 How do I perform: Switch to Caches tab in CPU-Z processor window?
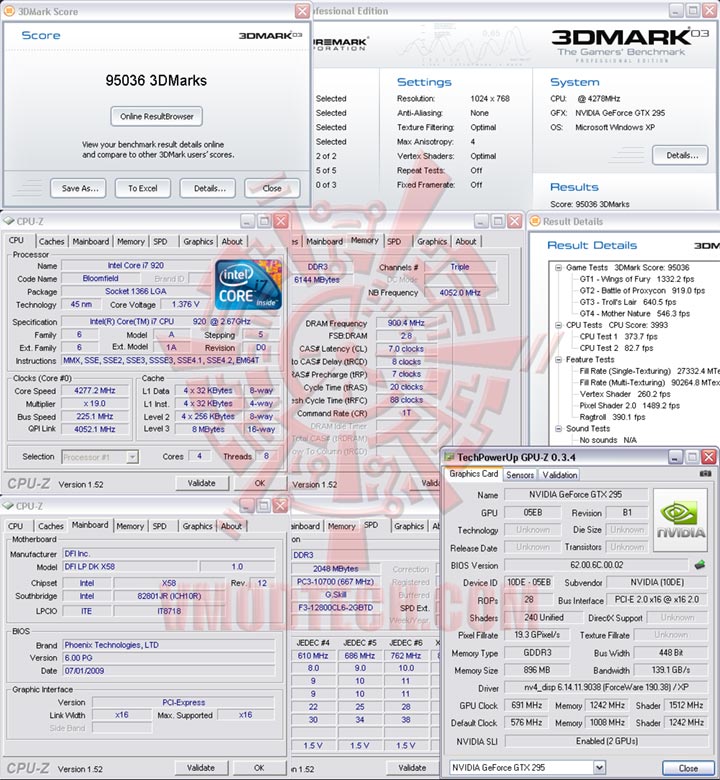pos(52,241)
